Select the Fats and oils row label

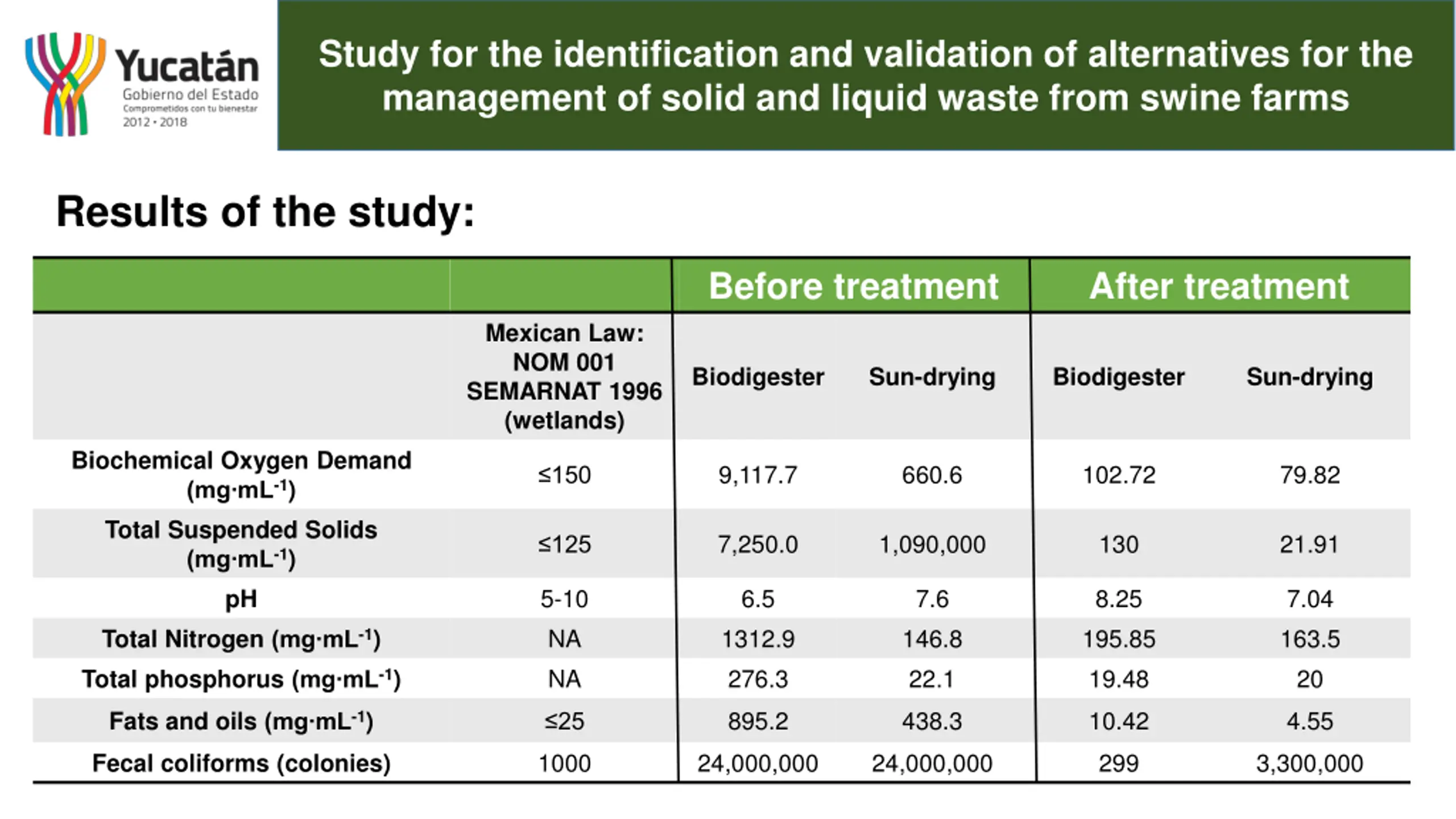(241, 722)
